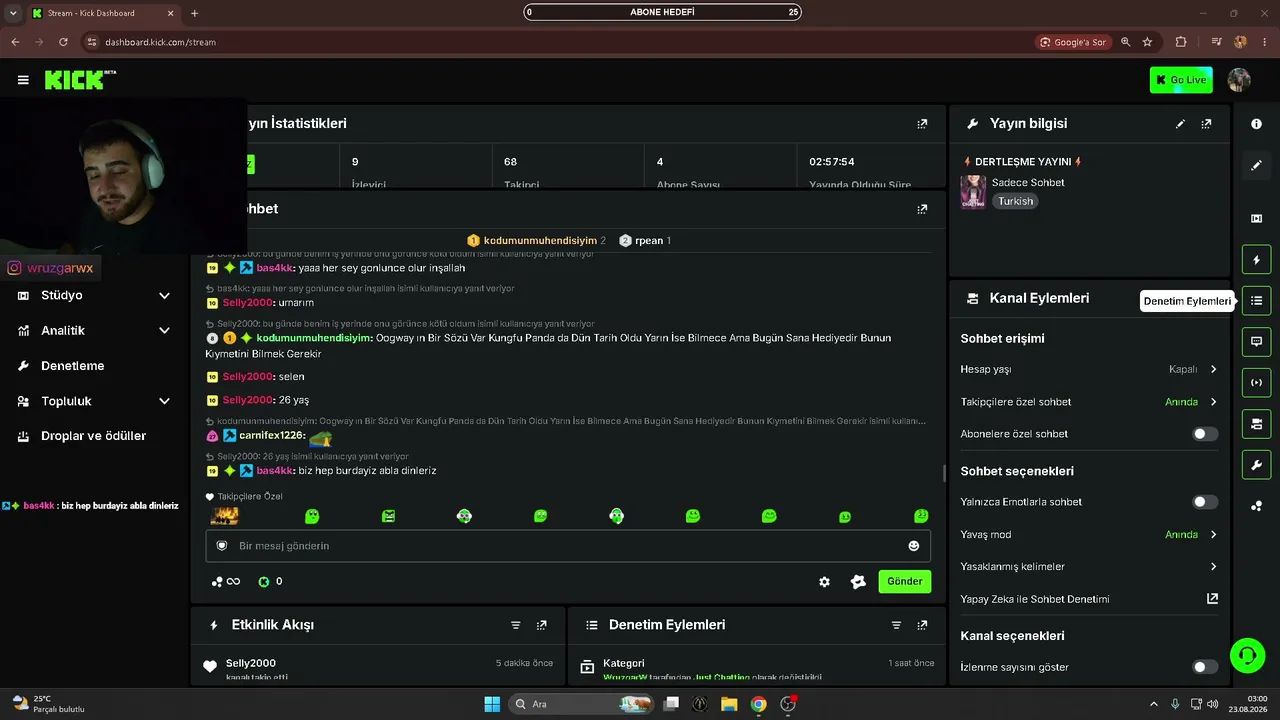The width and height of the screenshot is (1280, 720).
Task: Pop out the Yayın İstatistikleri panel
Action: click(922, 124)
